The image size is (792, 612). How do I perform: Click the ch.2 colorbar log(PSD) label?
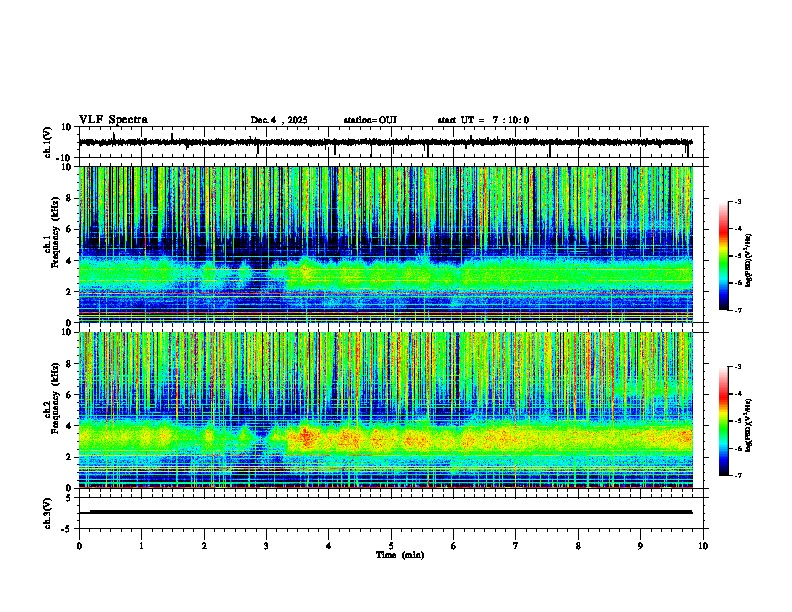coord(749,425)
